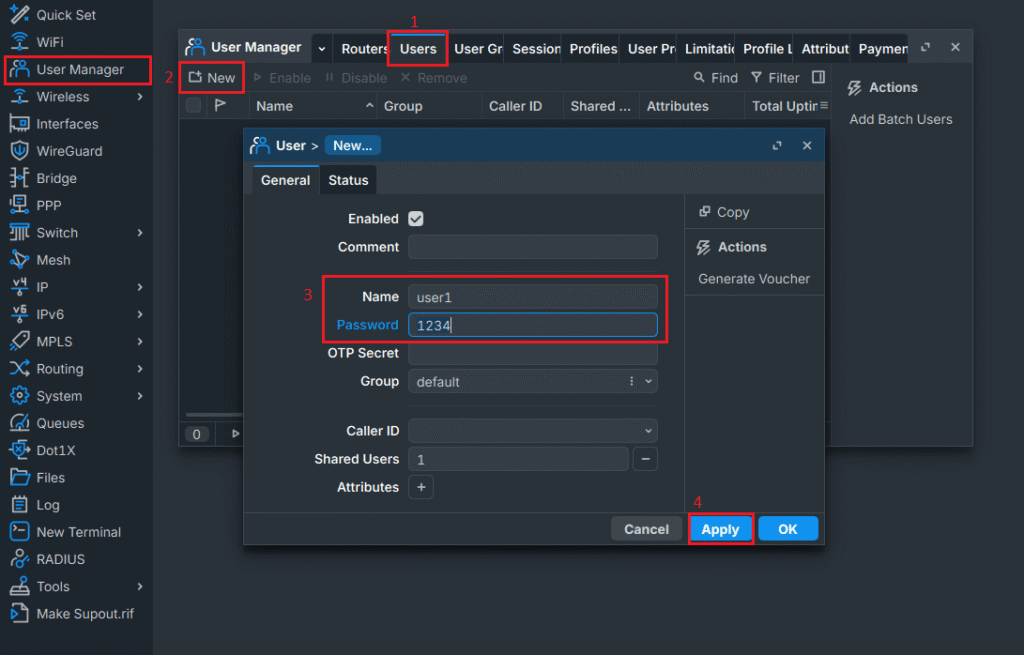Viewport: 1024px width, 655px height.
Task: Open the Filter tool in users list
Action: (775, 78)
